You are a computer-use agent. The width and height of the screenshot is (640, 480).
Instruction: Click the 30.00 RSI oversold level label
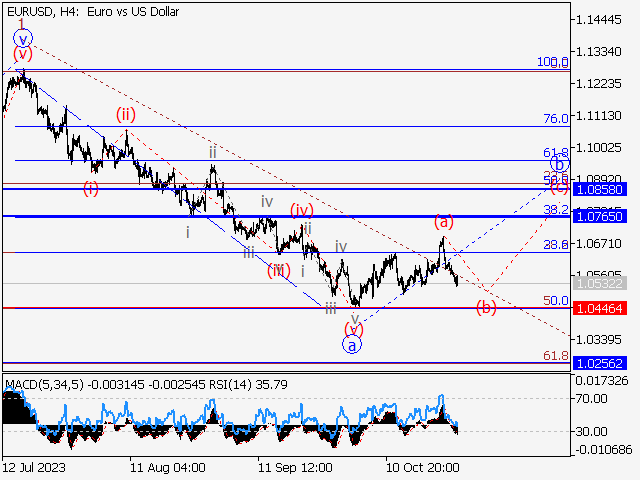[591, 431]
